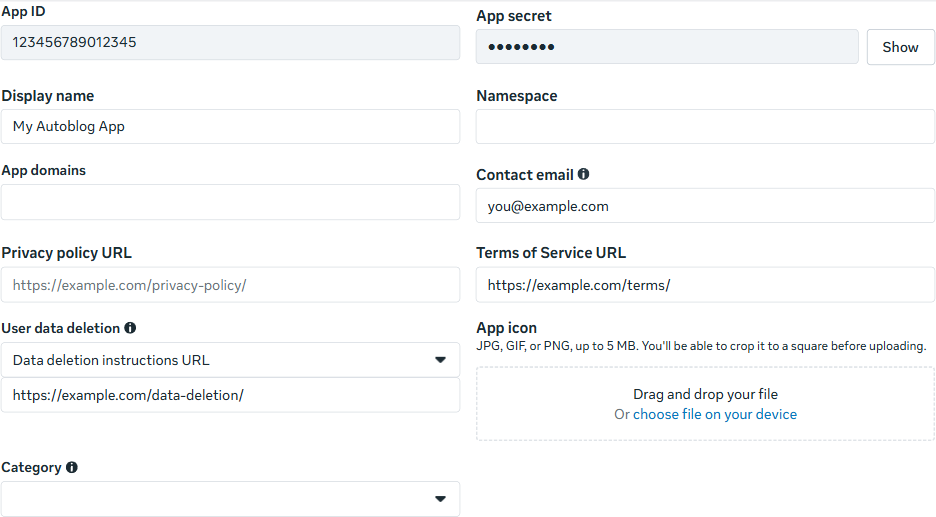Screen dimensions: 936x517
Task: Click the empty Namespace field
Action: (705, 127)
